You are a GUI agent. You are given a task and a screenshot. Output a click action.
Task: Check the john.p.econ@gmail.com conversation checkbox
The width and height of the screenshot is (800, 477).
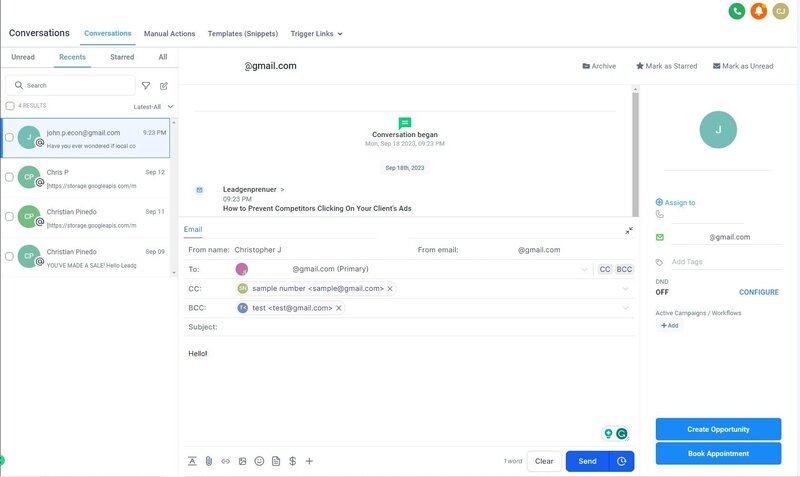(x=9, y=137)
